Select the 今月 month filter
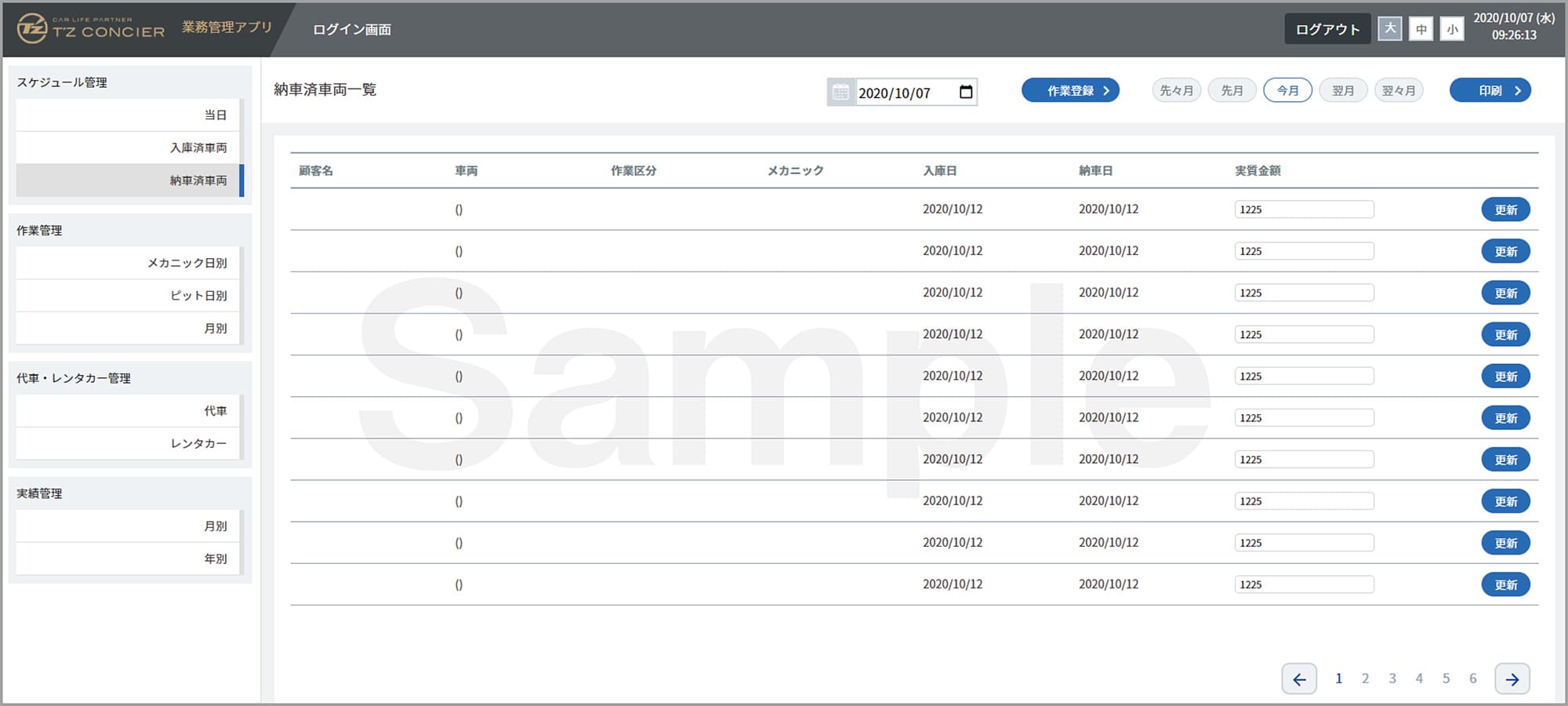The height and width of the screenshot is (706, 1568). (1287, 90)
